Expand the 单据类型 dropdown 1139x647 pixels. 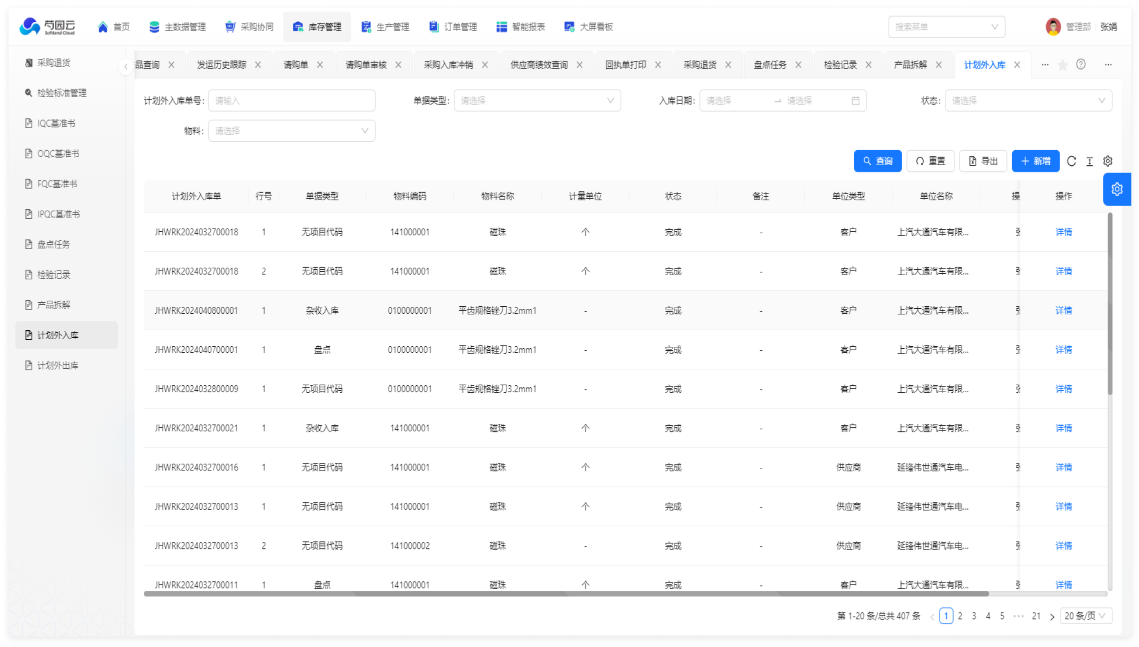click(x=538, y=101)
